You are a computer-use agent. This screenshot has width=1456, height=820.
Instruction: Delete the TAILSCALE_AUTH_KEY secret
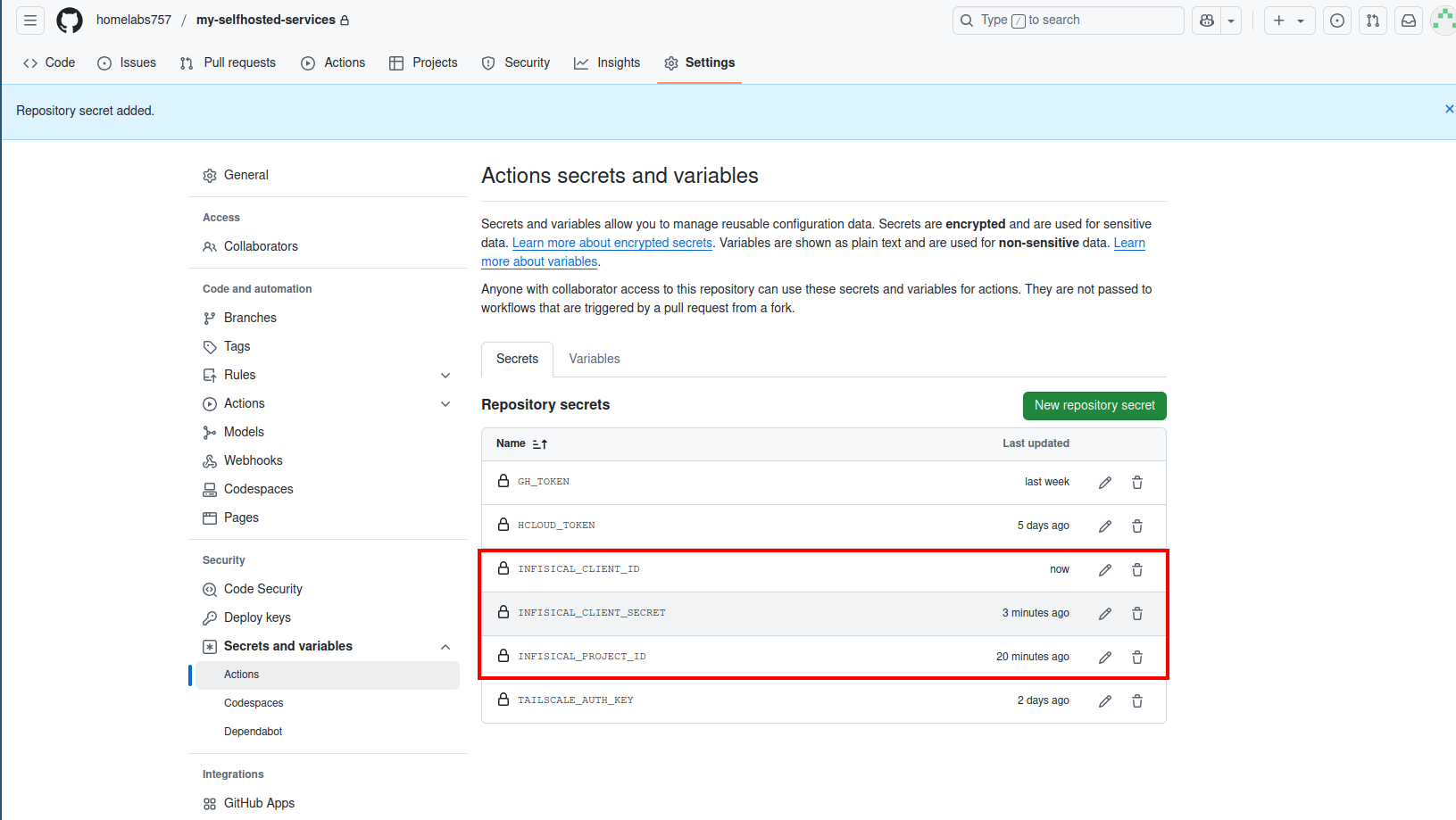(x=1137, y=701)
